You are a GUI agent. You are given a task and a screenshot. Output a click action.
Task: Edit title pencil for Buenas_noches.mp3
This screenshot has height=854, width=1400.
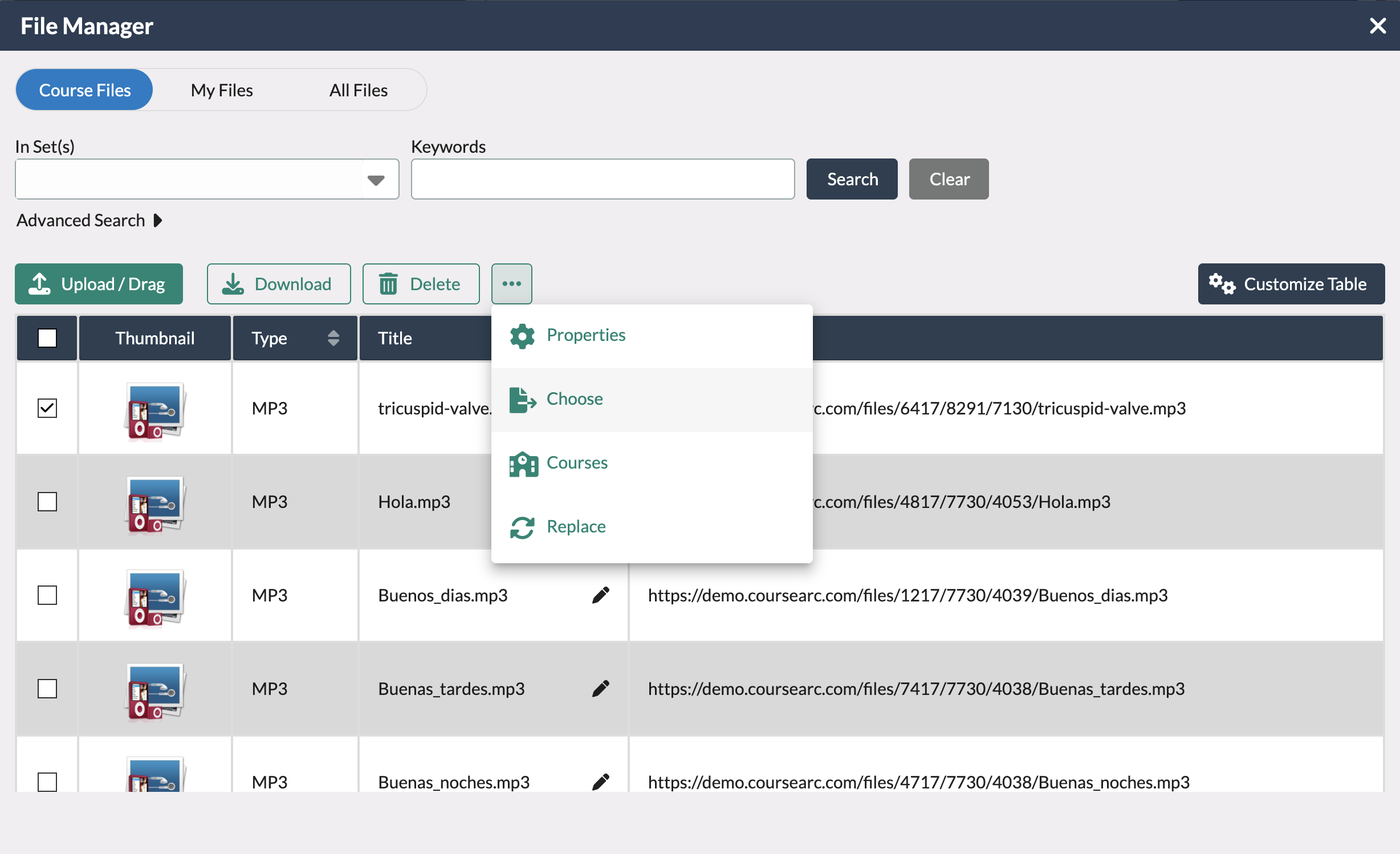pos(601,782)
